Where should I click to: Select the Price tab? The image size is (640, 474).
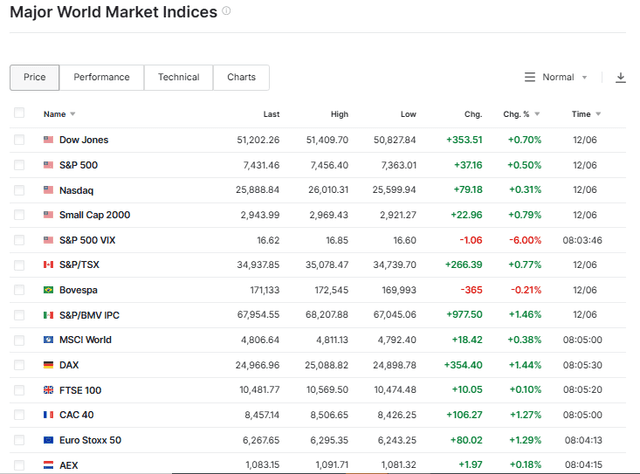click(35, 77)
